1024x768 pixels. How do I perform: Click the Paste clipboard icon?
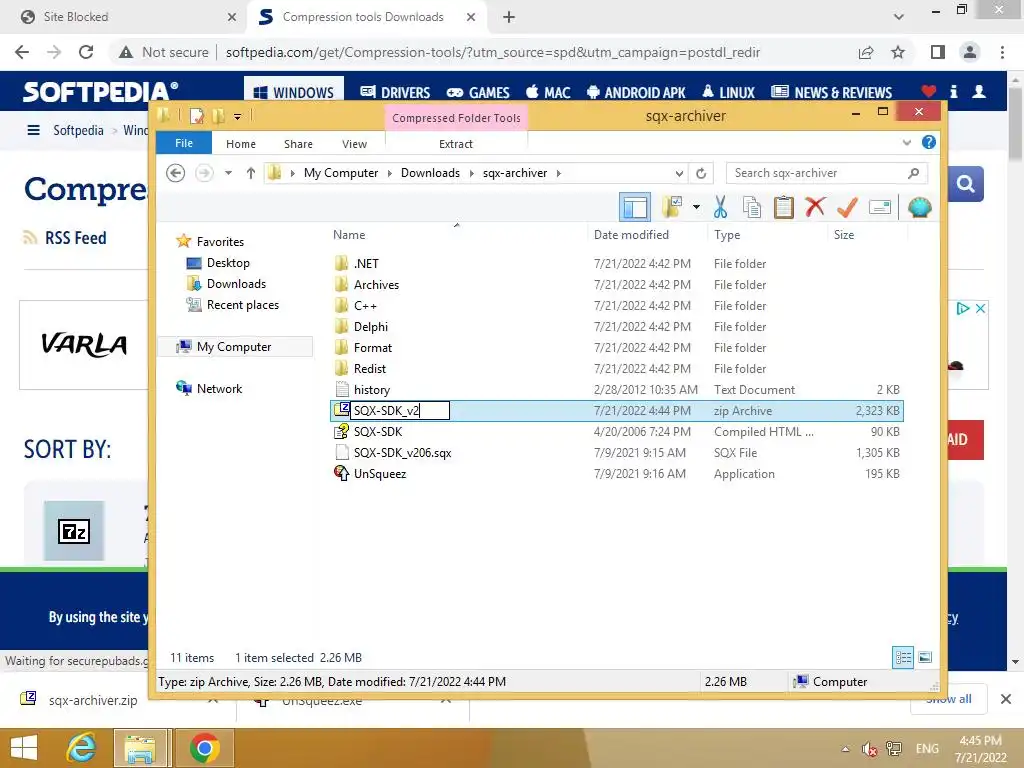pos(784,208)
